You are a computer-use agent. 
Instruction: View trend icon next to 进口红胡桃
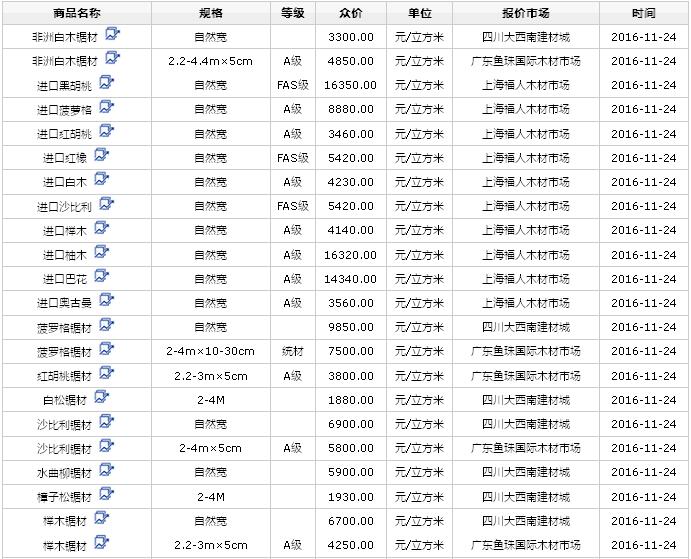[107, 131]
